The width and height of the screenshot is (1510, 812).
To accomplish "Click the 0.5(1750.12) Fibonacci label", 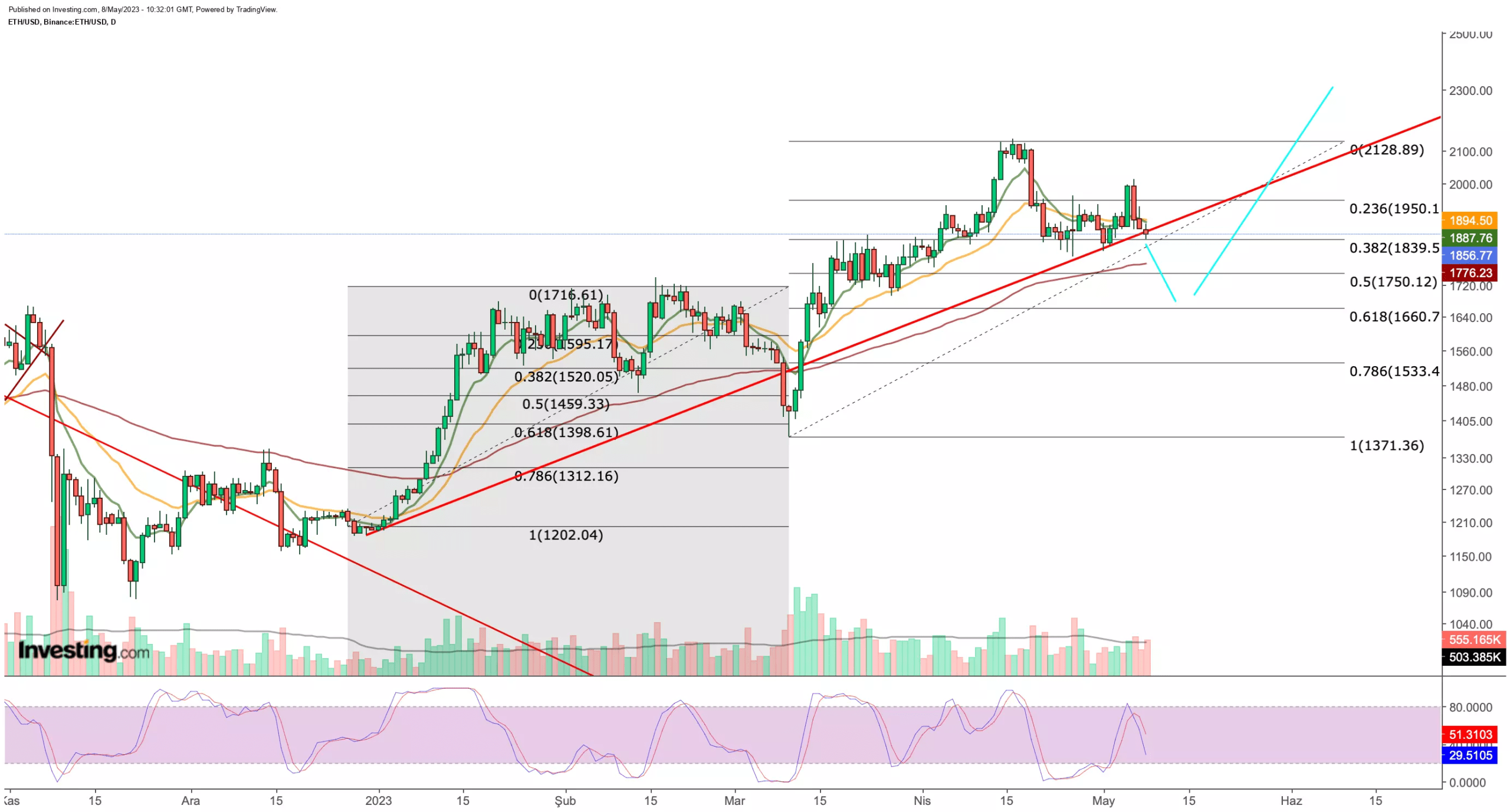I will click(1393, 282).
